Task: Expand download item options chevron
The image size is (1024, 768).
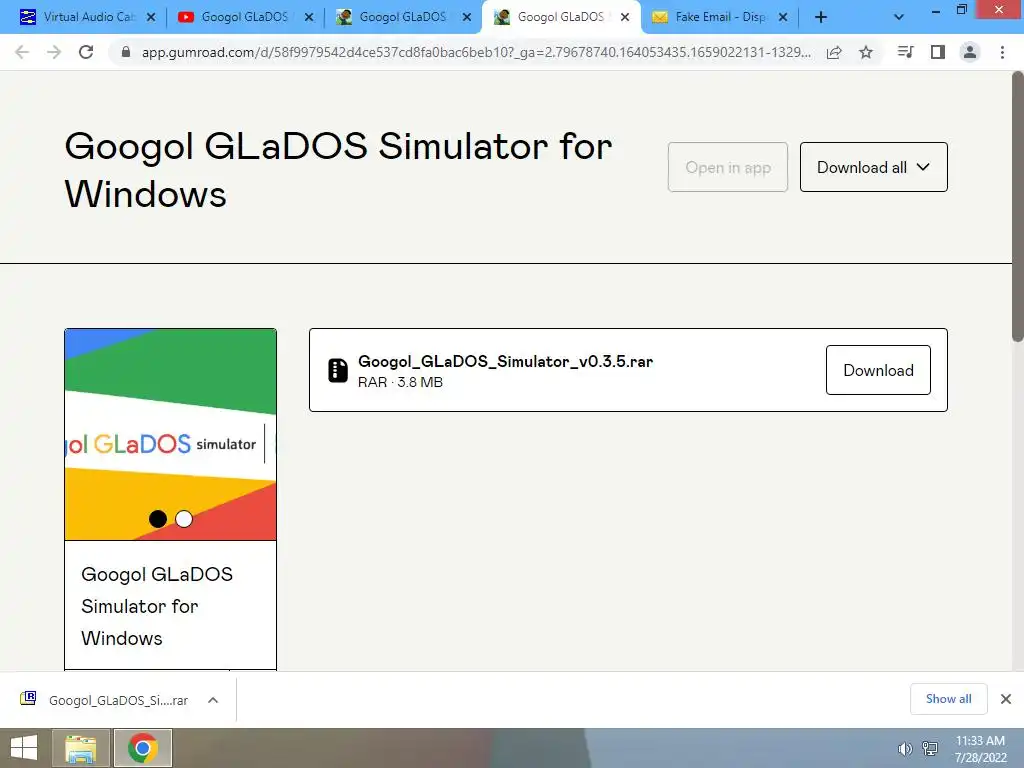Action: point(213,700)
